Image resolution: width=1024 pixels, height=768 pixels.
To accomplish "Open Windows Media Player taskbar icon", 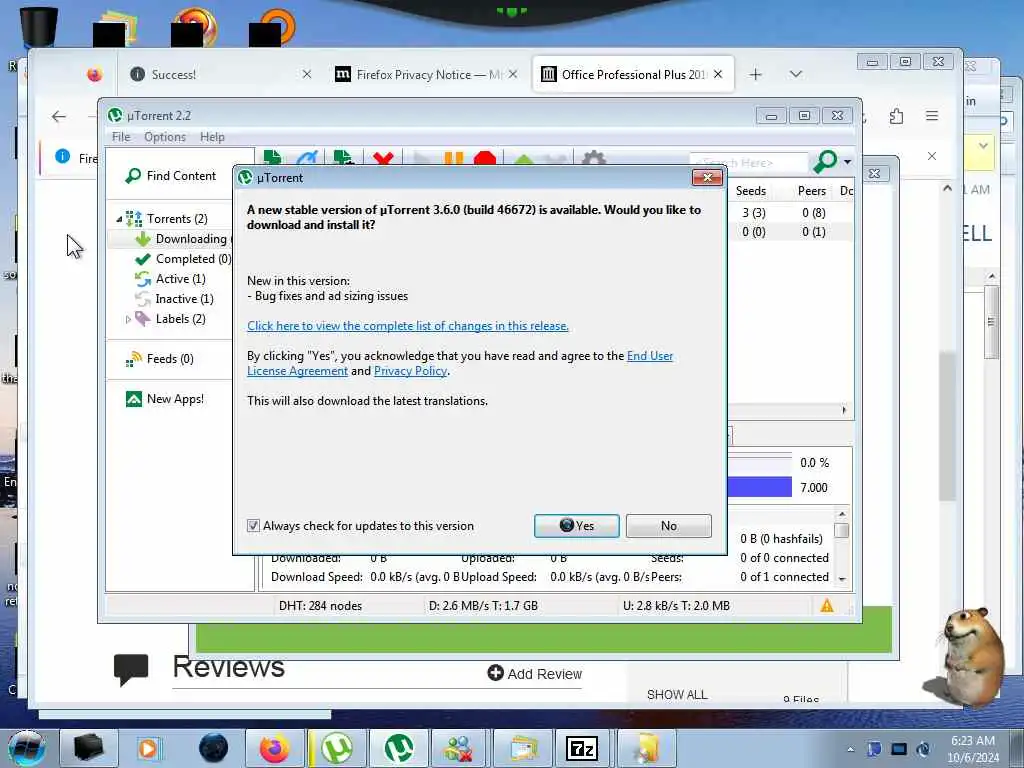I will (x=149, y=748).
